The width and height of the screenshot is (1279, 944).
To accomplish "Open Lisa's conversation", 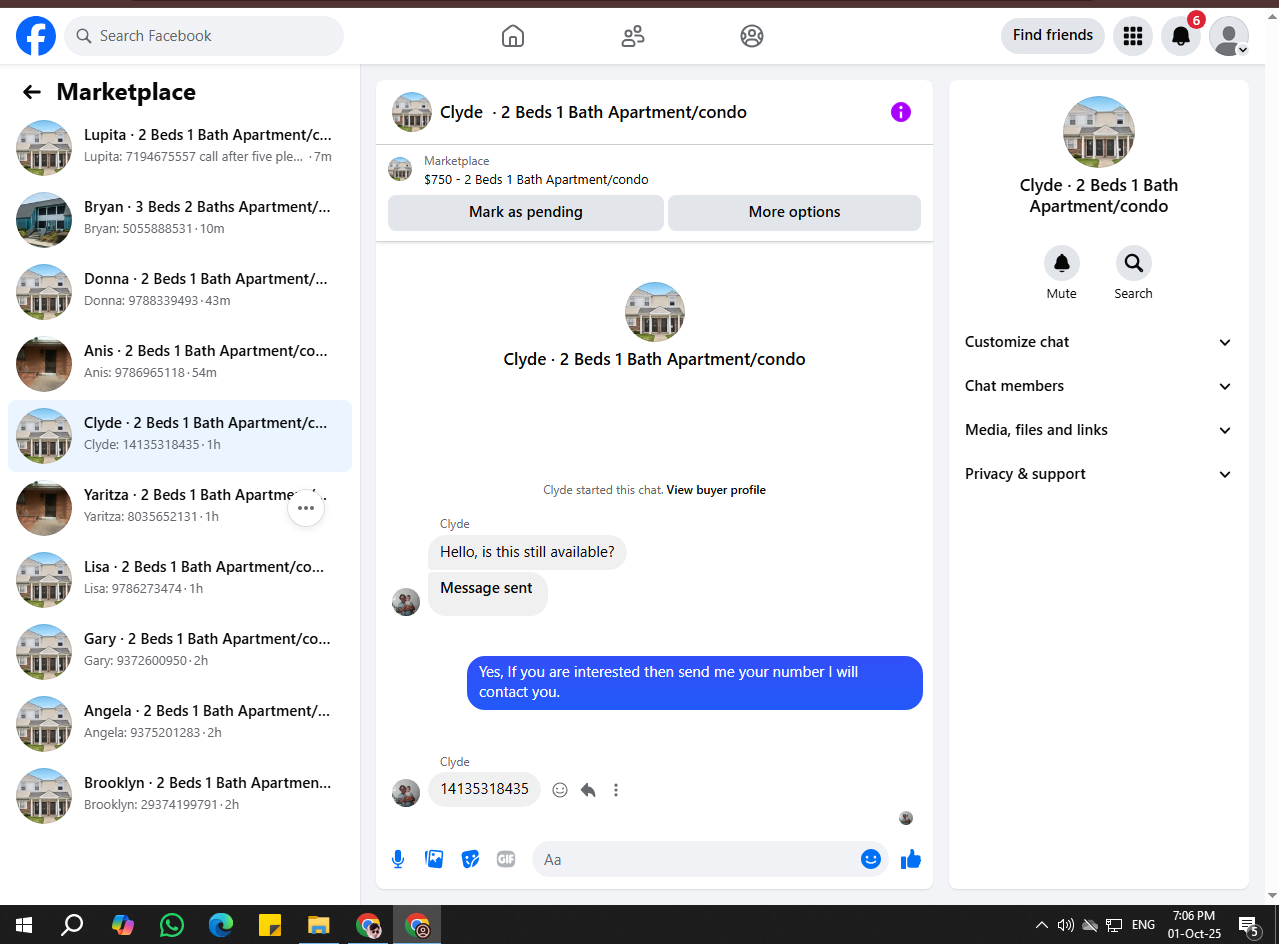I will click(180, 579).
